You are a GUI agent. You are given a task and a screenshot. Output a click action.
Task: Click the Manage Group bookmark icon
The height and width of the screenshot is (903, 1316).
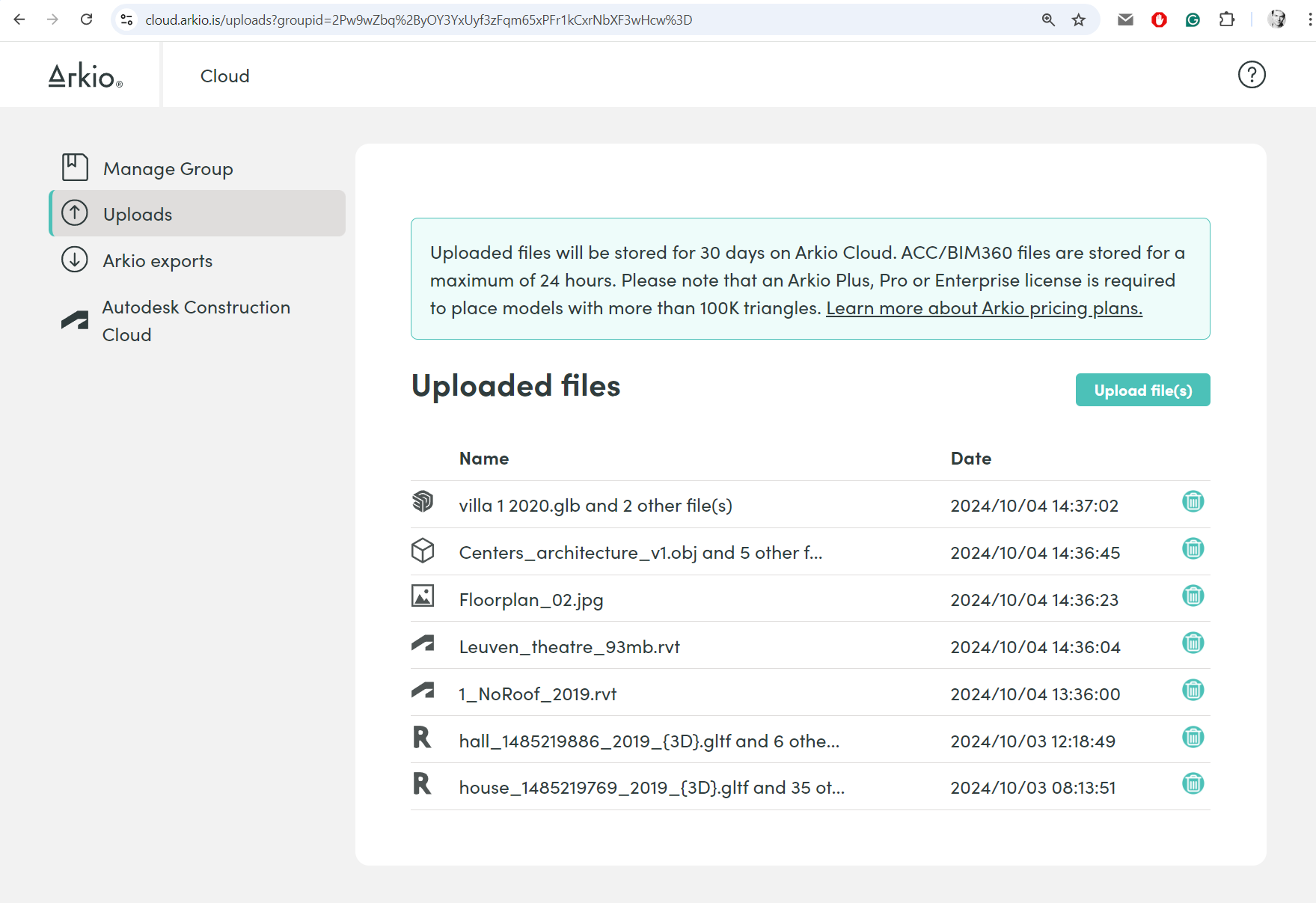[x=75, y=167]
